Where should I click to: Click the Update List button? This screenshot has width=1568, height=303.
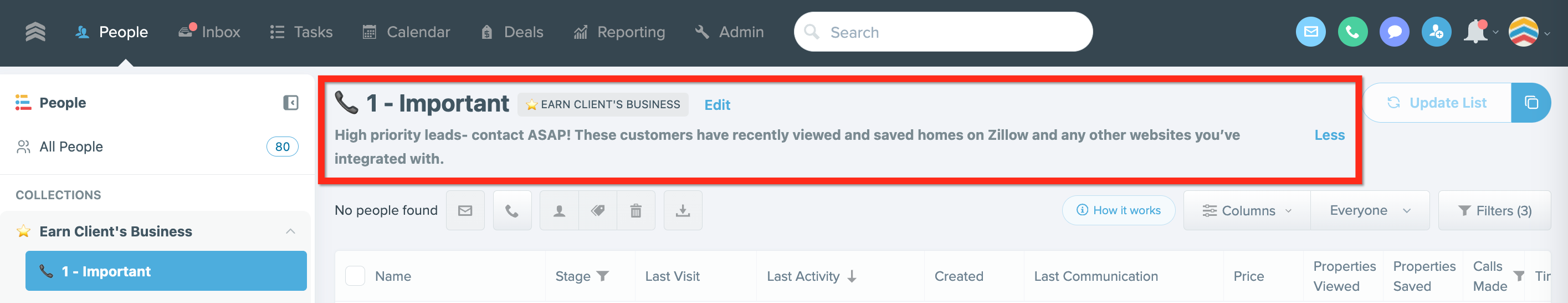coord(1437,103)
